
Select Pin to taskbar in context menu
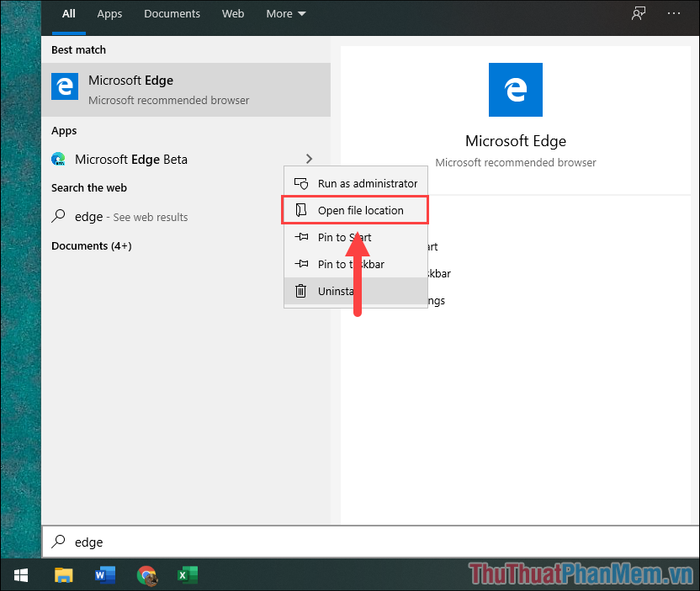[356, 264]
